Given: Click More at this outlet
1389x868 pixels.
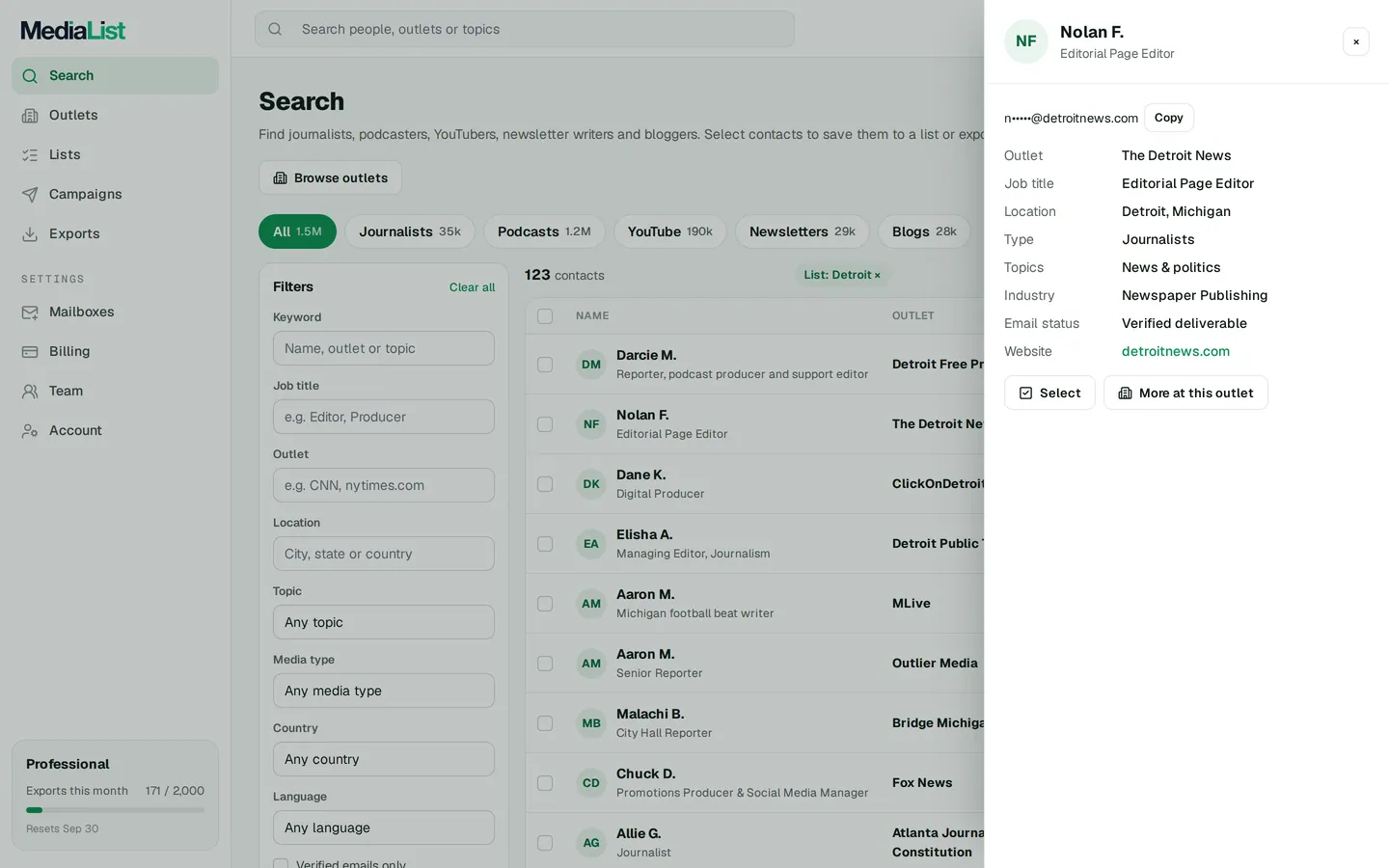Looking at the screenshot, I should pos(1185,393).
